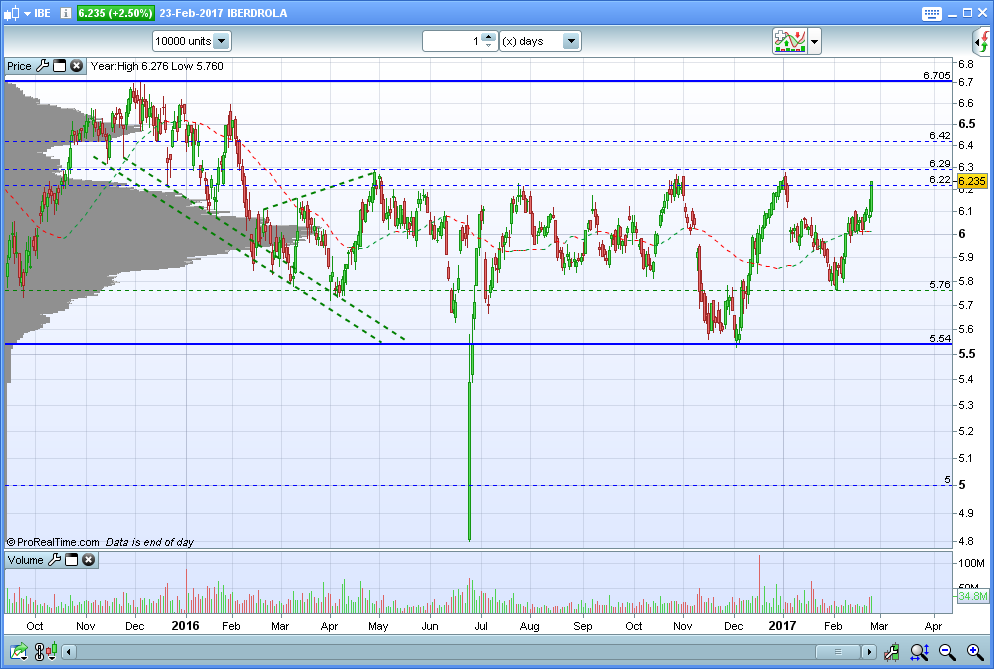This screenshot has height=669, width=994.
Task: Click the timeframe quantity input field
Action: 452,41
